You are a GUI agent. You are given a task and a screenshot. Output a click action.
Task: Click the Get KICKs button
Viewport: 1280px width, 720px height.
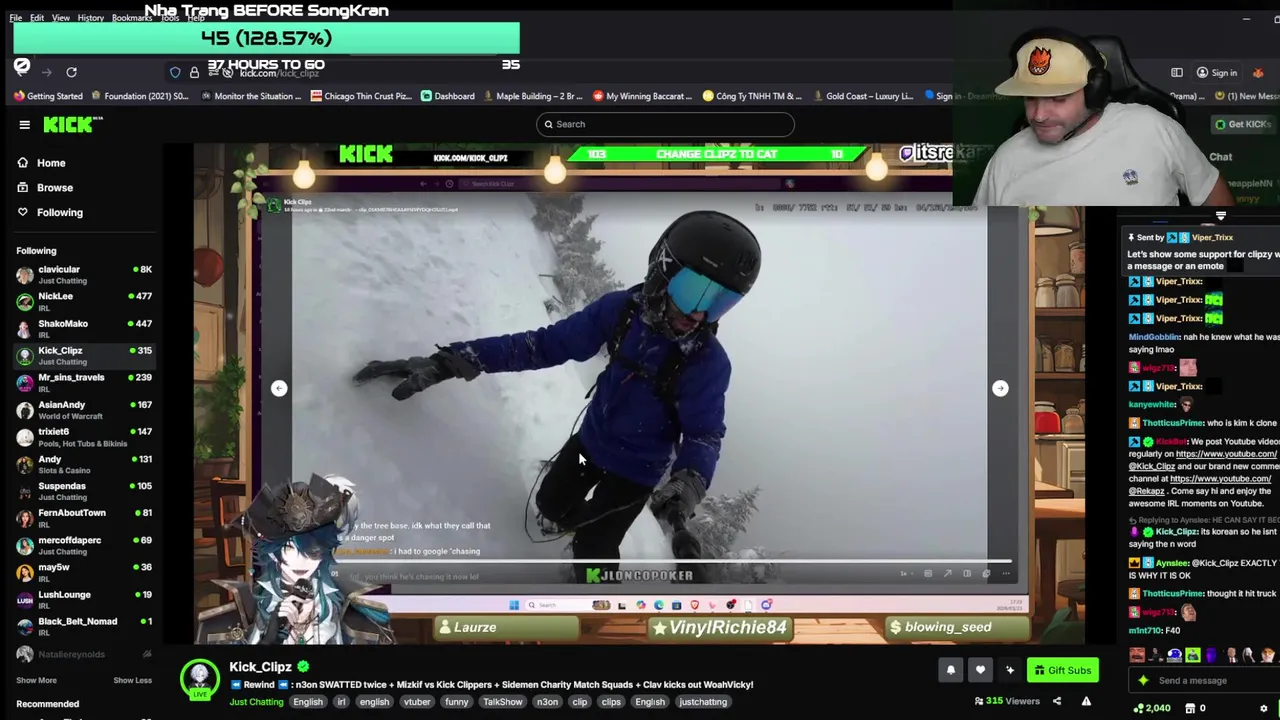1242,124
